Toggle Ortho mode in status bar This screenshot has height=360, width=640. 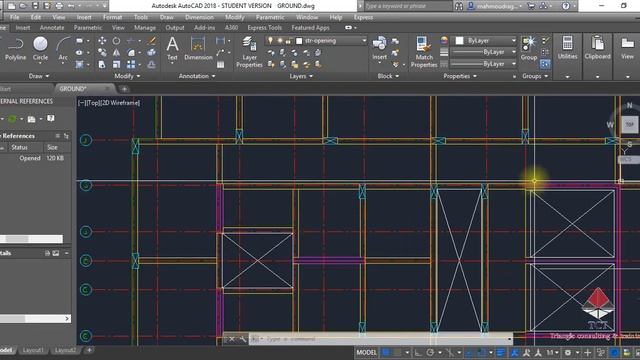(418, 352)
